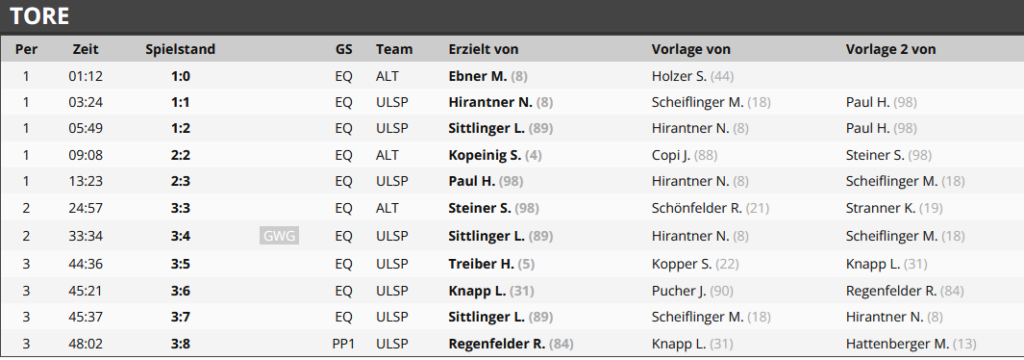Open Regenfelder R. scorer link in last row
Screen dimensions: 1024x360
[x=497, y=344]
